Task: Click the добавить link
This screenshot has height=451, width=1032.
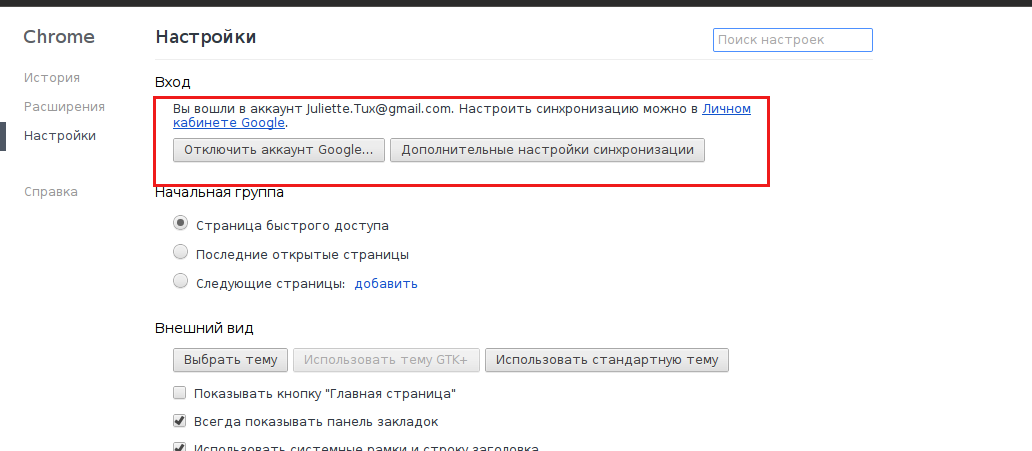Action: click(x=386, y=284)
